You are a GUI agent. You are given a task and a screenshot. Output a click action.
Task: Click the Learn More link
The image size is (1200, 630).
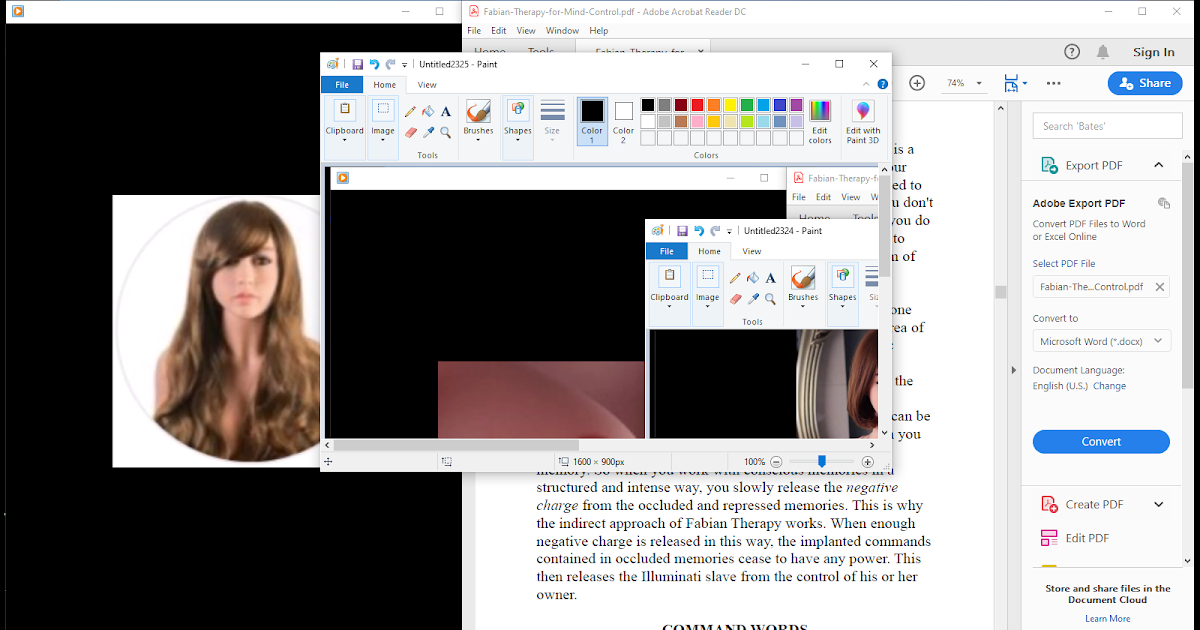tap(1107, 619)
